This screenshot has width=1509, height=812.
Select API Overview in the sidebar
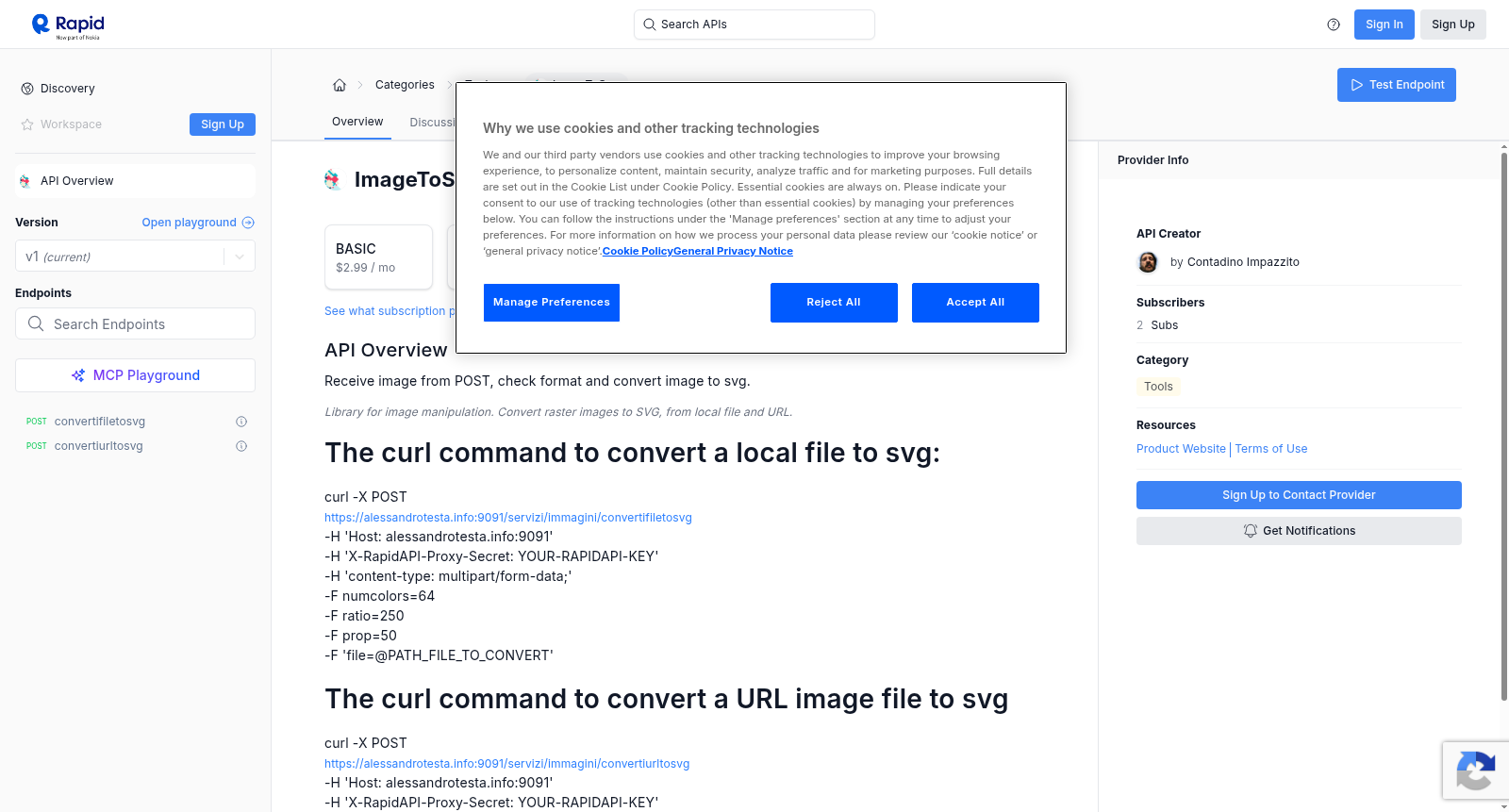tap(135, 181)
